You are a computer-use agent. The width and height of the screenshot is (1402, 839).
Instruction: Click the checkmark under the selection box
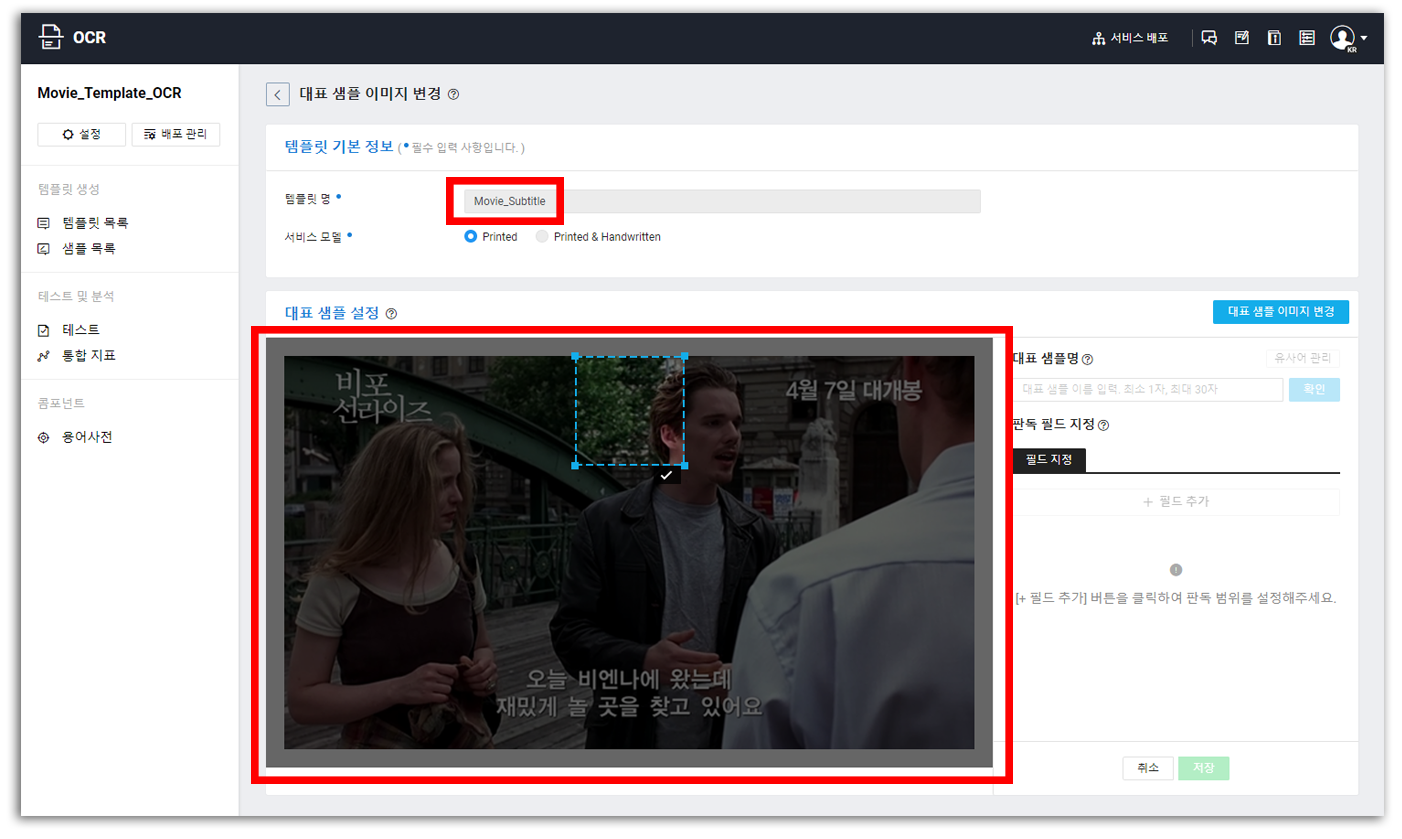pyautogui.click(x=666, y=476)
